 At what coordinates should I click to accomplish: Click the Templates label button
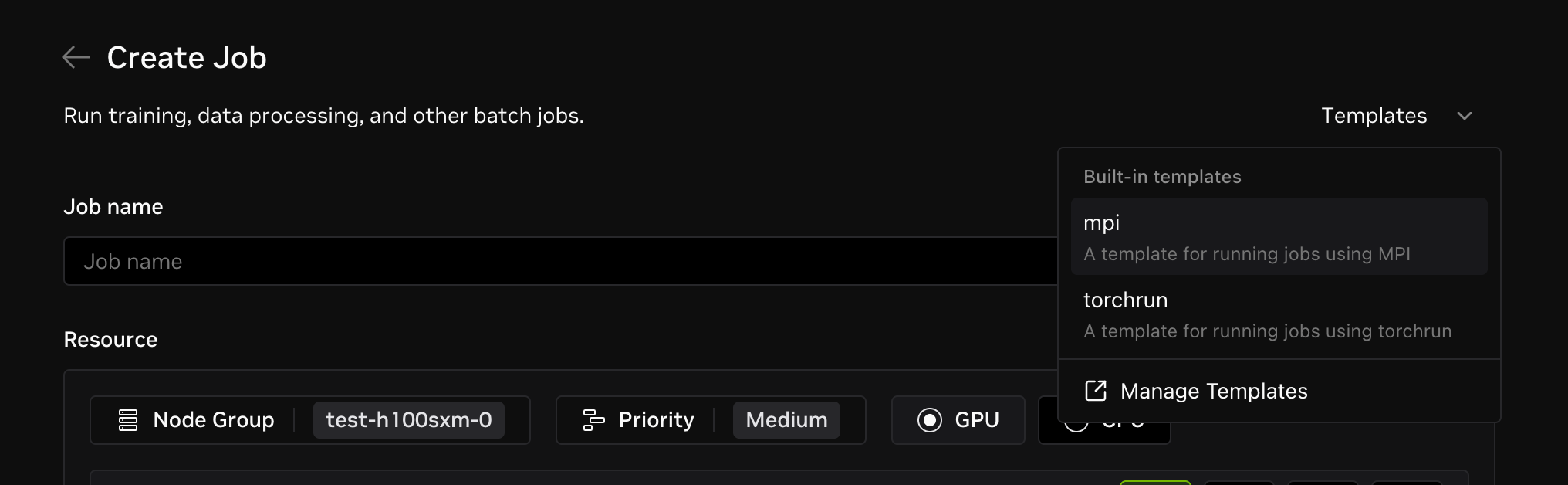pos(1374,116)
